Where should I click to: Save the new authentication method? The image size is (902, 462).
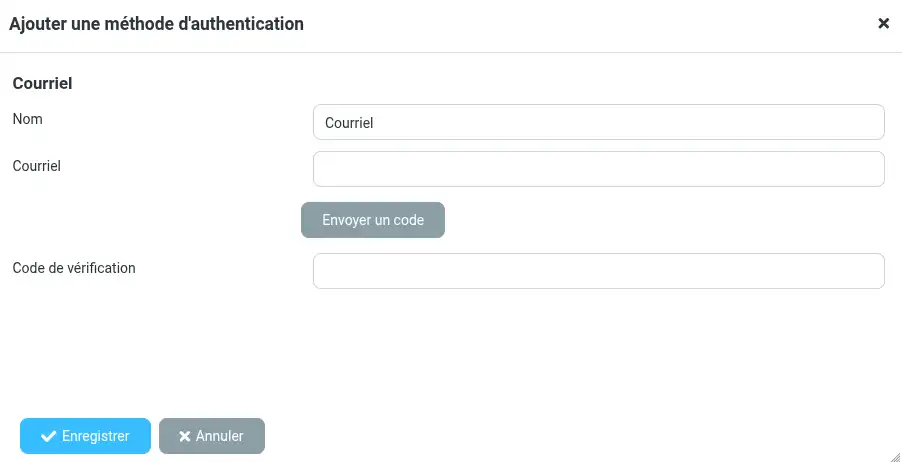(85, 436)
